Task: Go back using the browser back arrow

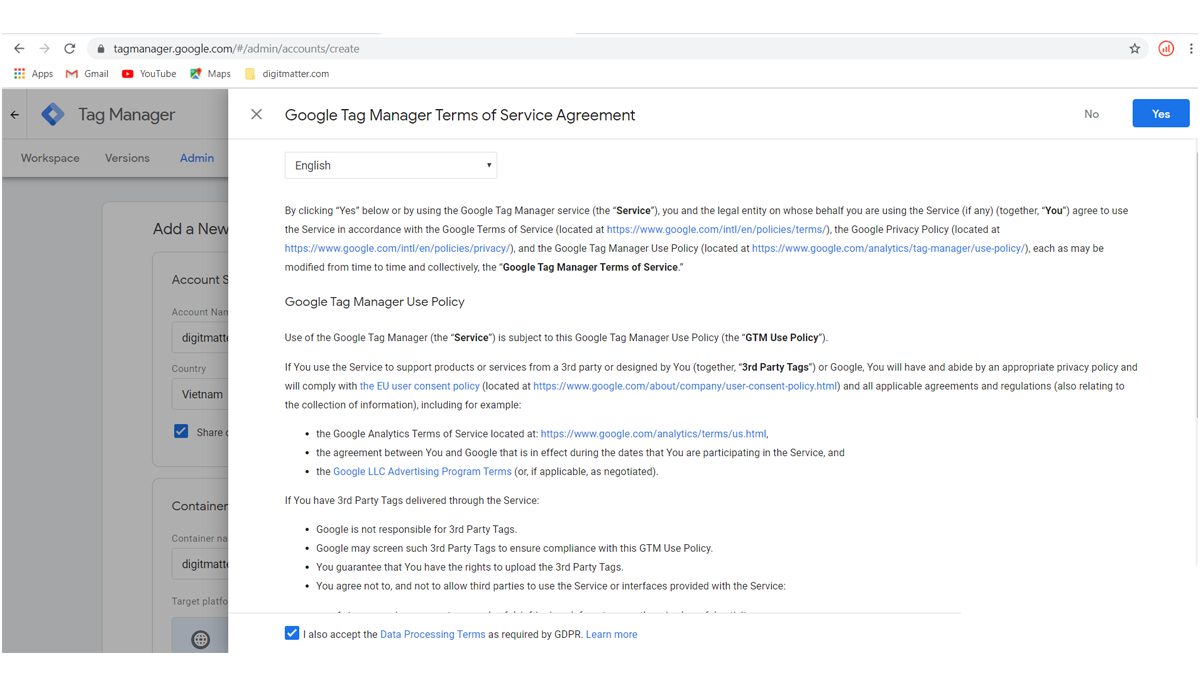Action: tap(19, 48)
